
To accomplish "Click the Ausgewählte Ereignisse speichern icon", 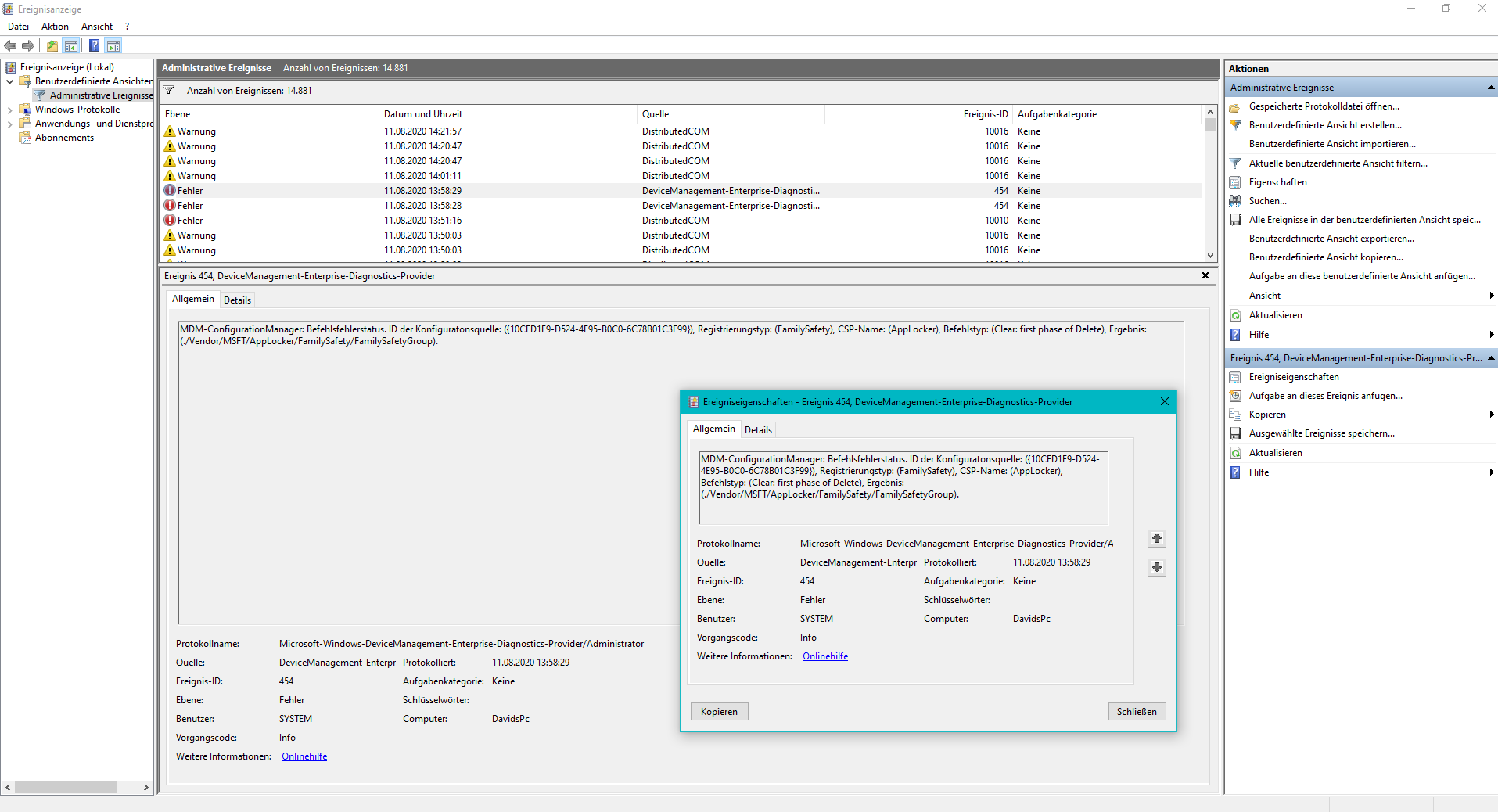I will tap(1235, 433).
